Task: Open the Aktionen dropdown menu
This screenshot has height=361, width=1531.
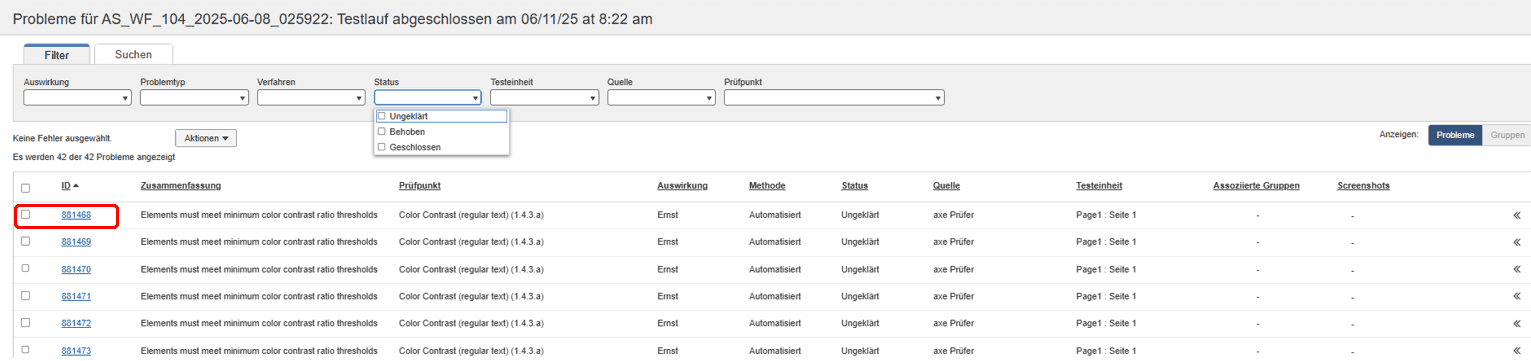Action: [206, 138]
